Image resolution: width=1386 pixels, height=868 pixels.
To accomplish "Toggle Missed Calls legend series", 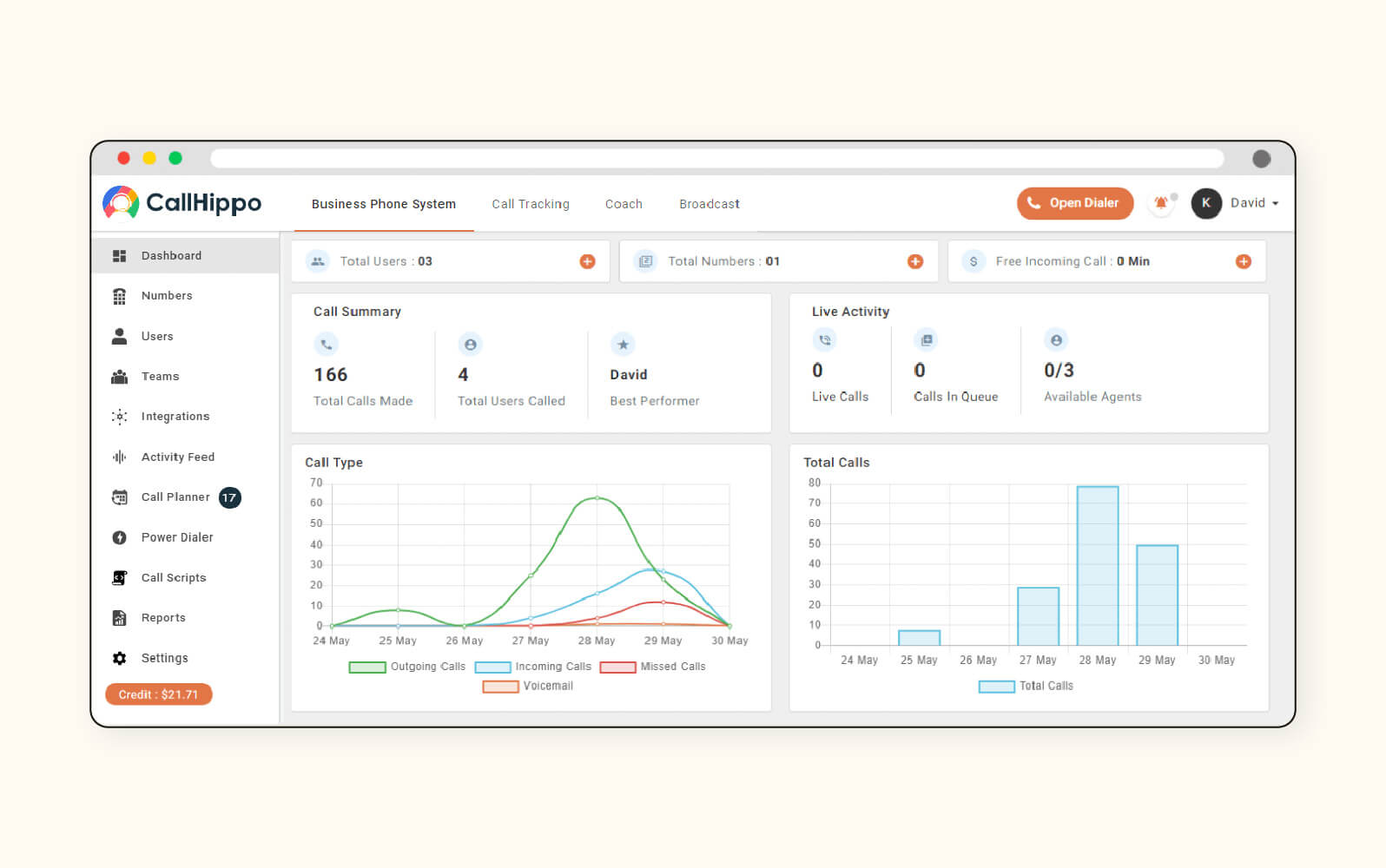I will [652, 667].
